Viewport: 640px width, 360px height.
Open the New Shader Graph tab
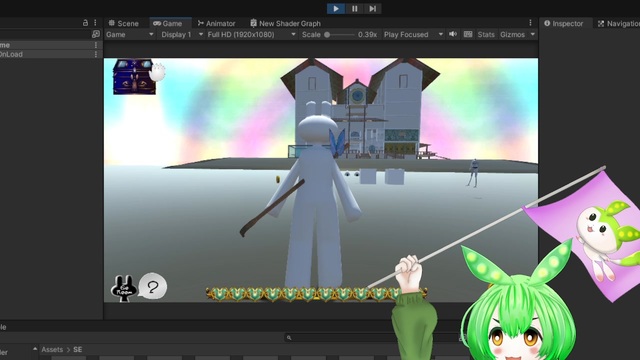[x=285, y=23]
